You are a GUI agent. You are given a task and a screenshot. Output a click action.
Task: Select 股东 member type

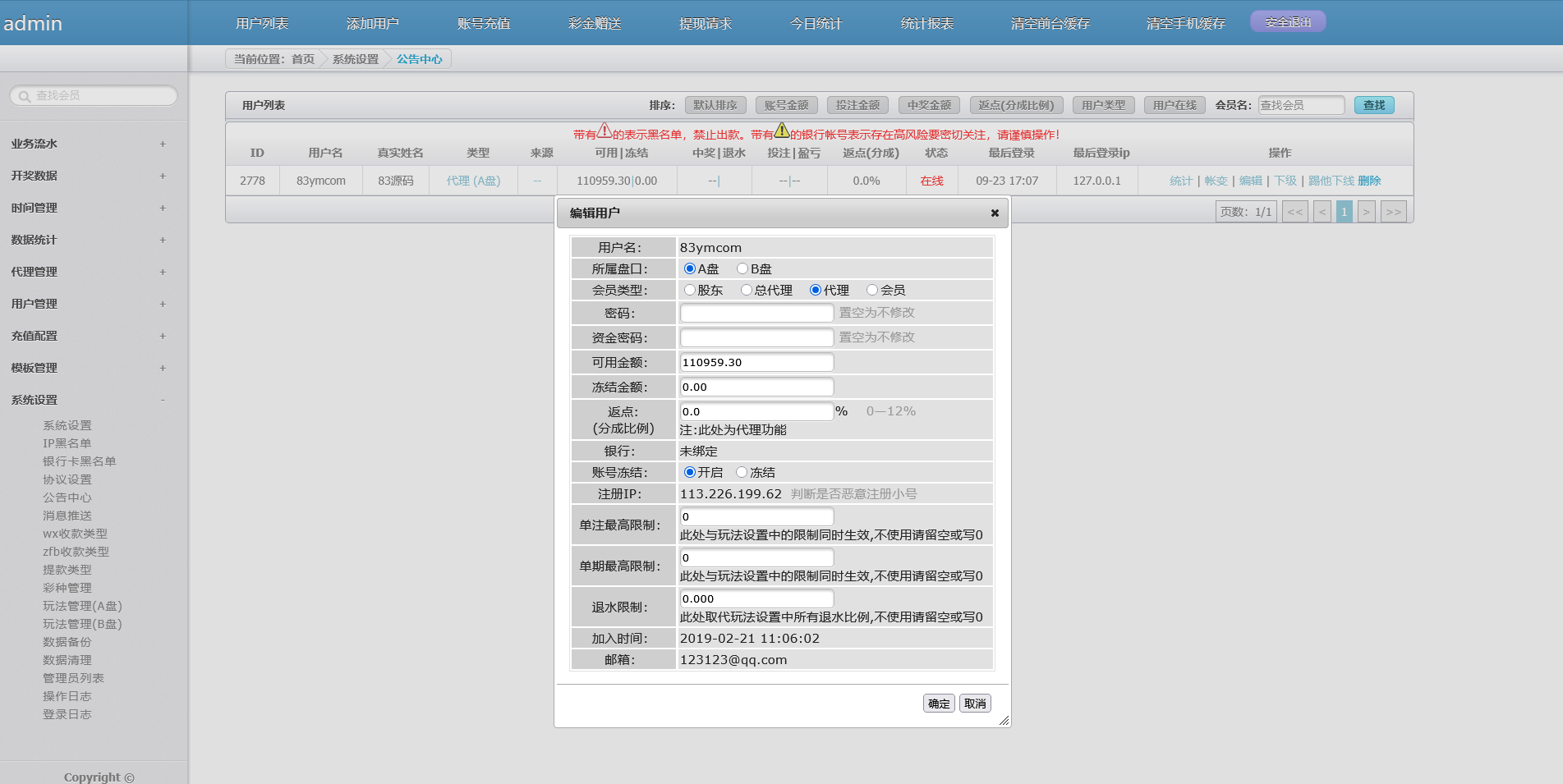[690, 290]
